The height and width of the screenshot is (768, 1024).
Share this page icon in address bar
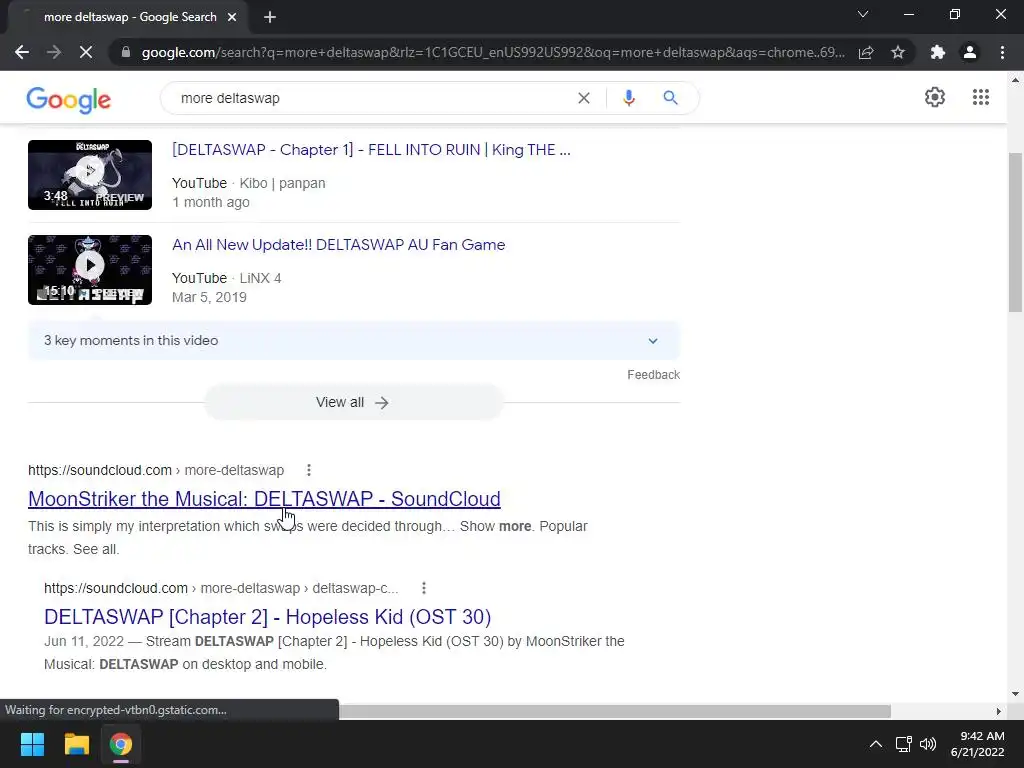pyautogui.click(x=866, y=52)
